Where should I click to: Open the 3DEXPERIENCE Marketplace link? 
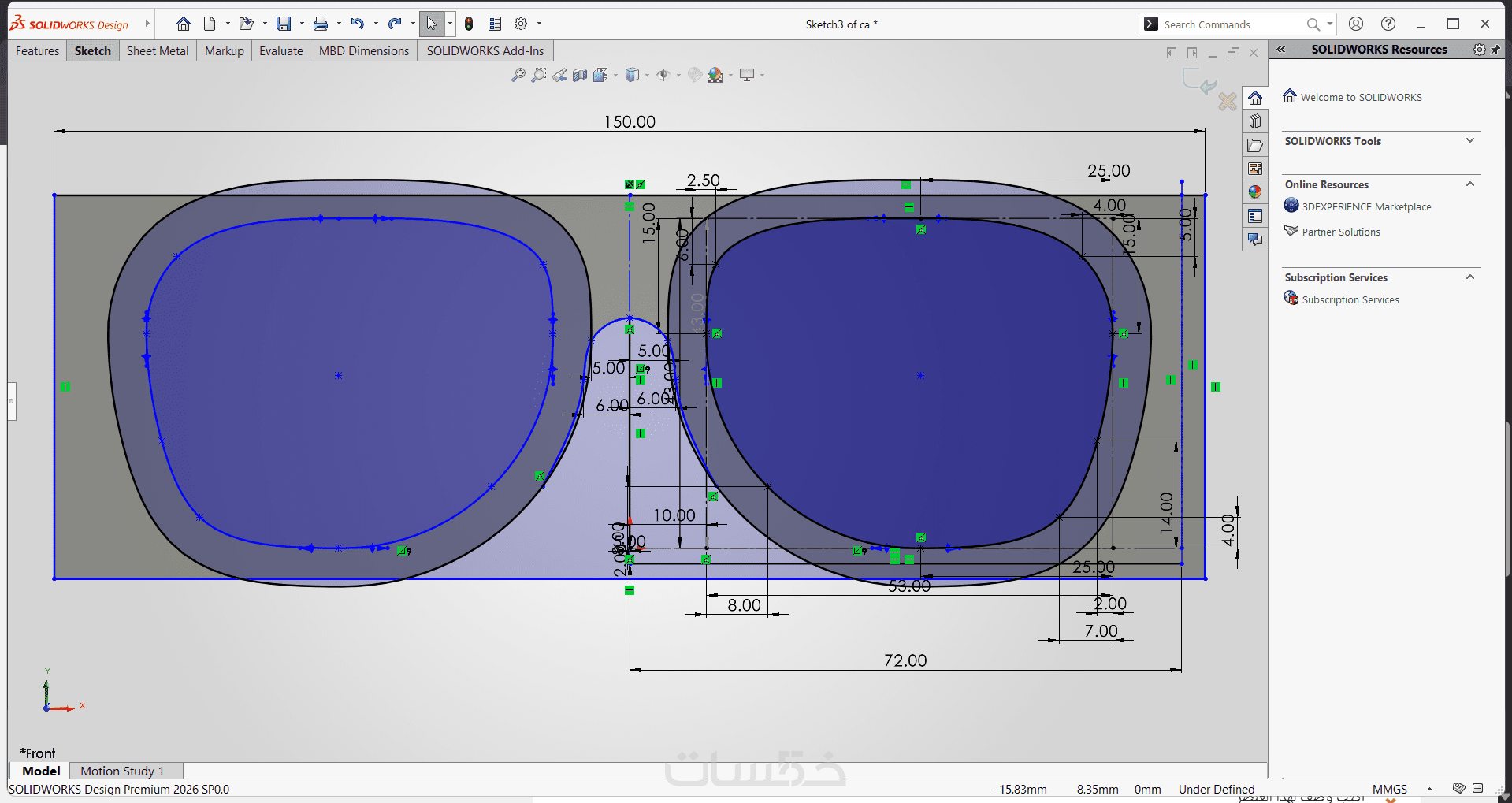pos(1366,207)
